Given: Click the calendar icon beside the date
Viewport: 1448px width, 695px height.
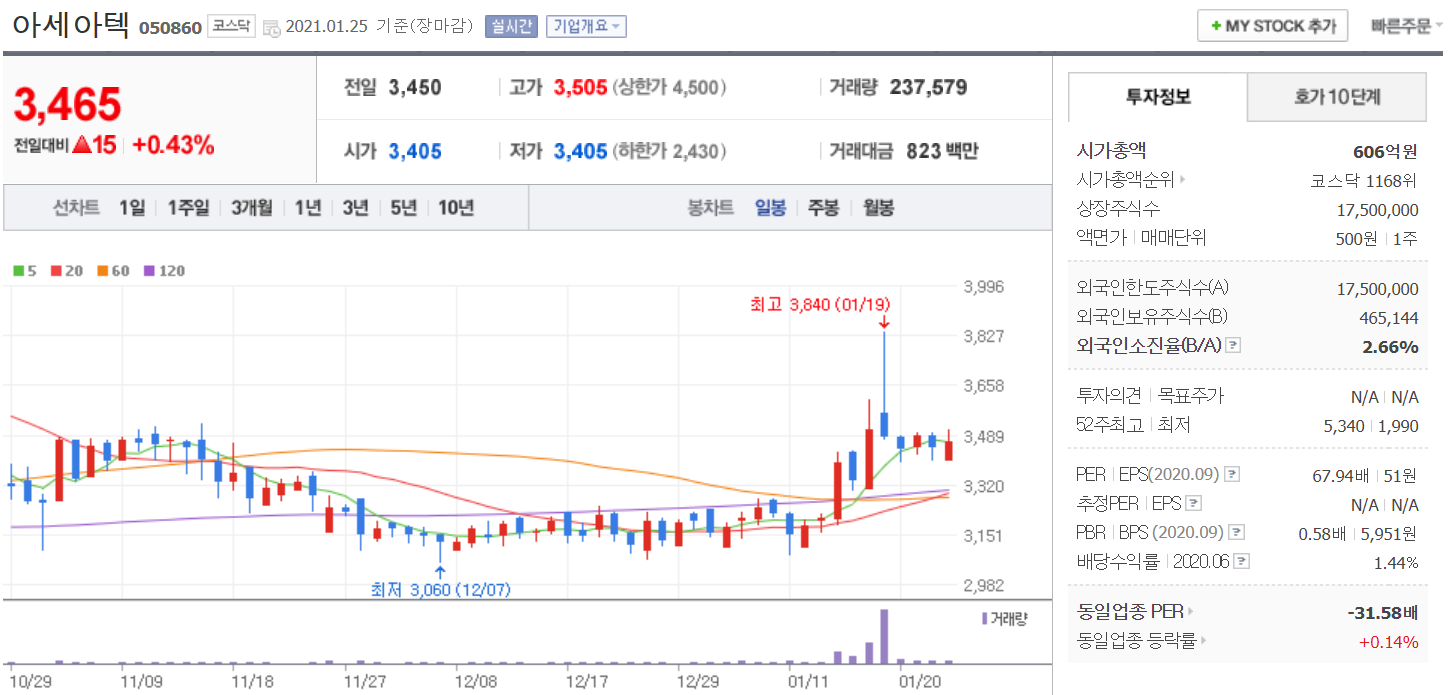Looking at the screenshot, I should click(x=271, y=28).
